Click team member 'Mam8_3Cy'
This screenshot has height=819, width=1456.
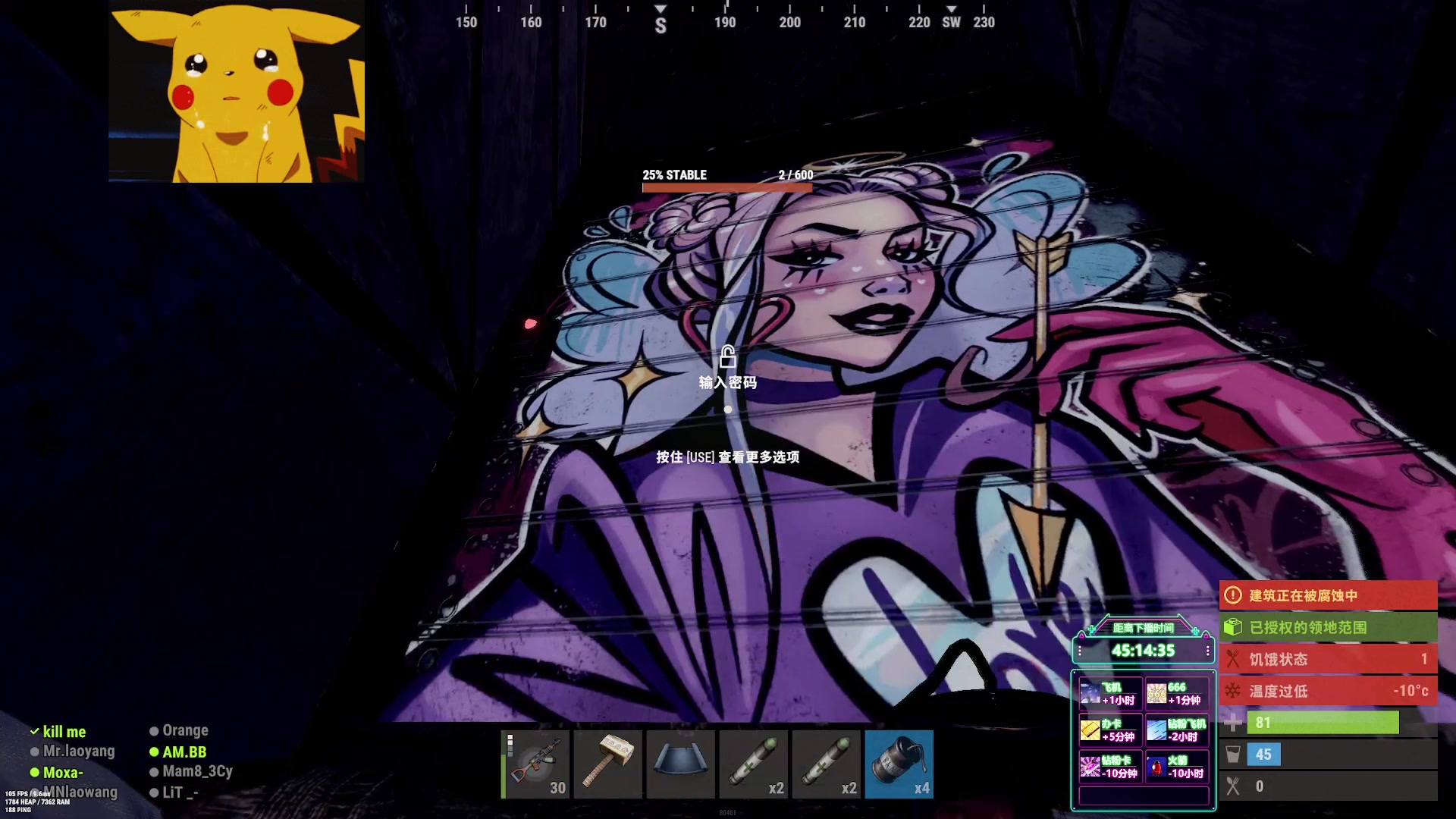pyautogui.click(x=197, y=771)
